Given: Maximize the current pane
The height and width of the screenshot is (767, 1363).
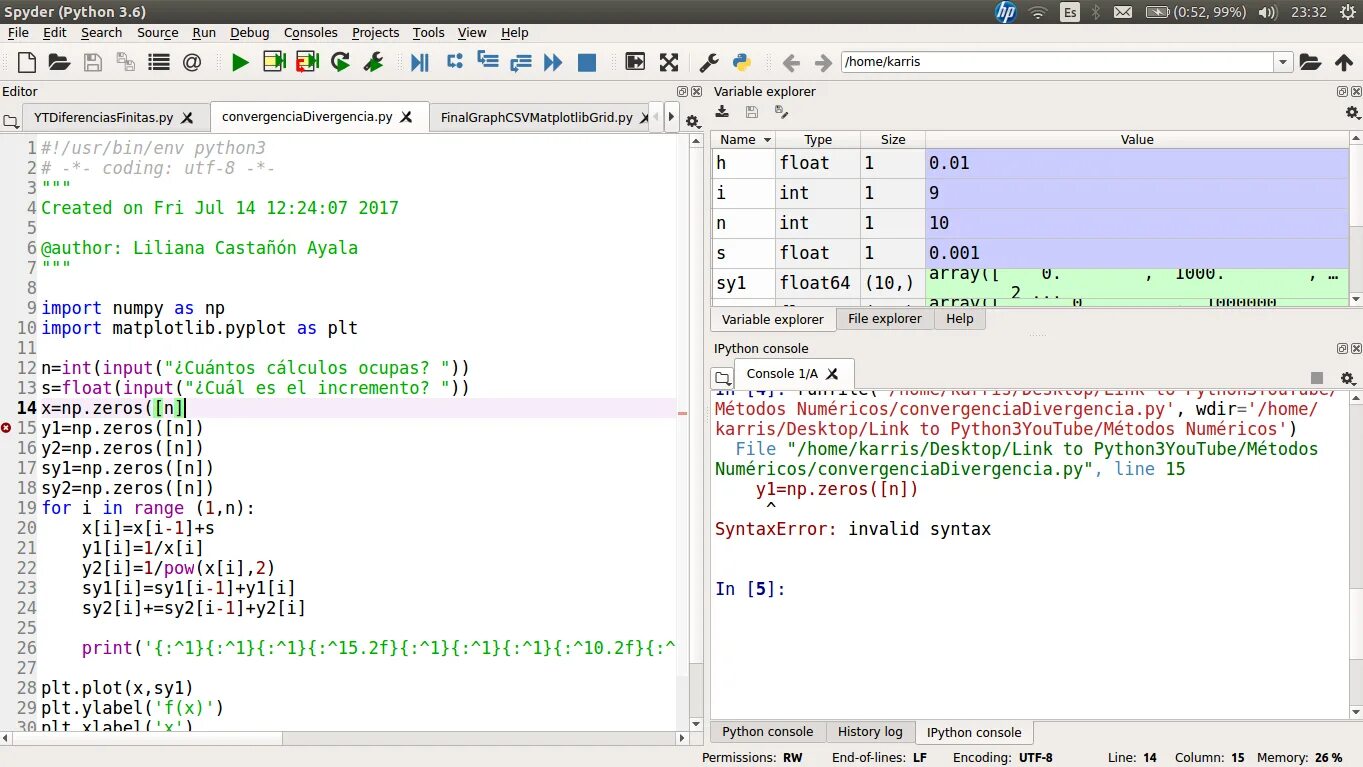Looking at the screenshot, I should [x=635, y=62].
